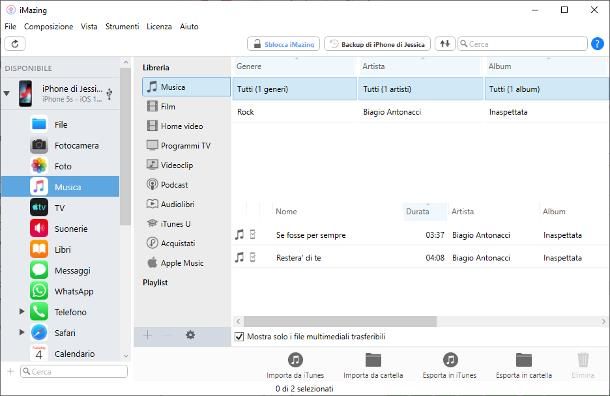Screen dimensions: 610x396
Task: Click Esporta in cartella
Action: pyautogui.click(x=524, y=365)
